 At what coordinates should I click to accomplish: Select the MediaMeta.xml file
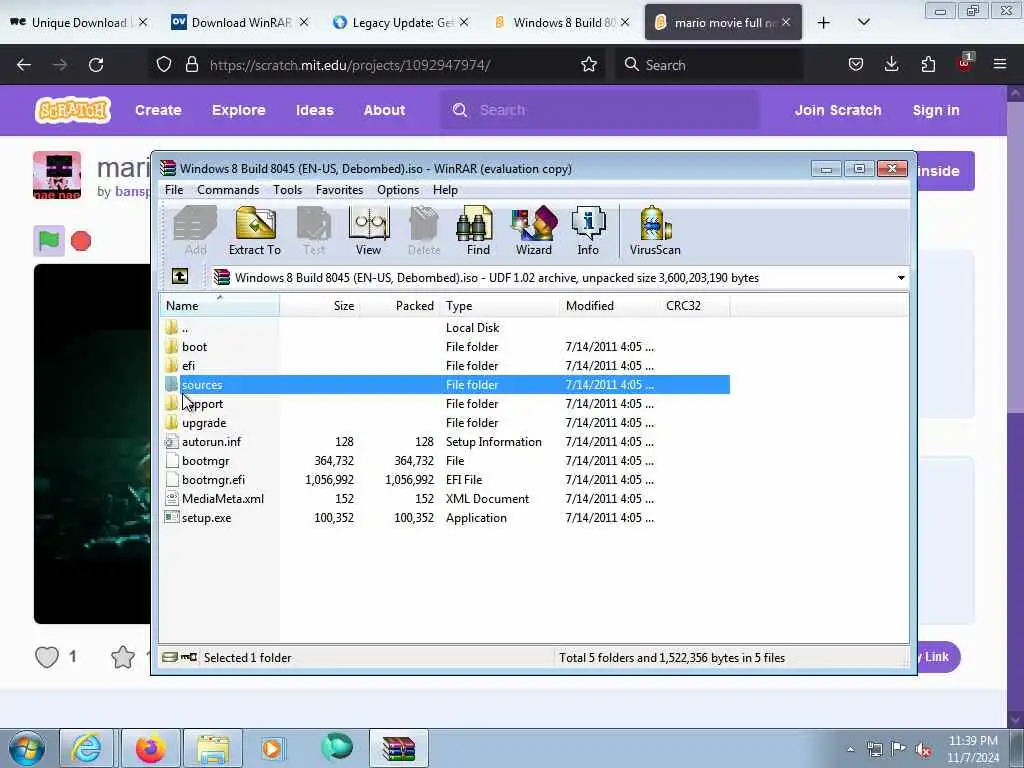coord(445,499)
